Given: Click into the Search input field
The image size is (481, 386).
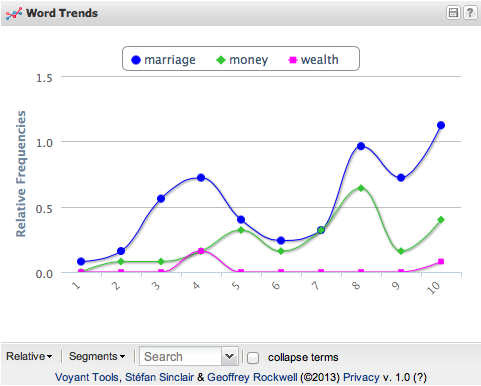Looking at the screenshot, I should (x=180, y=356).
